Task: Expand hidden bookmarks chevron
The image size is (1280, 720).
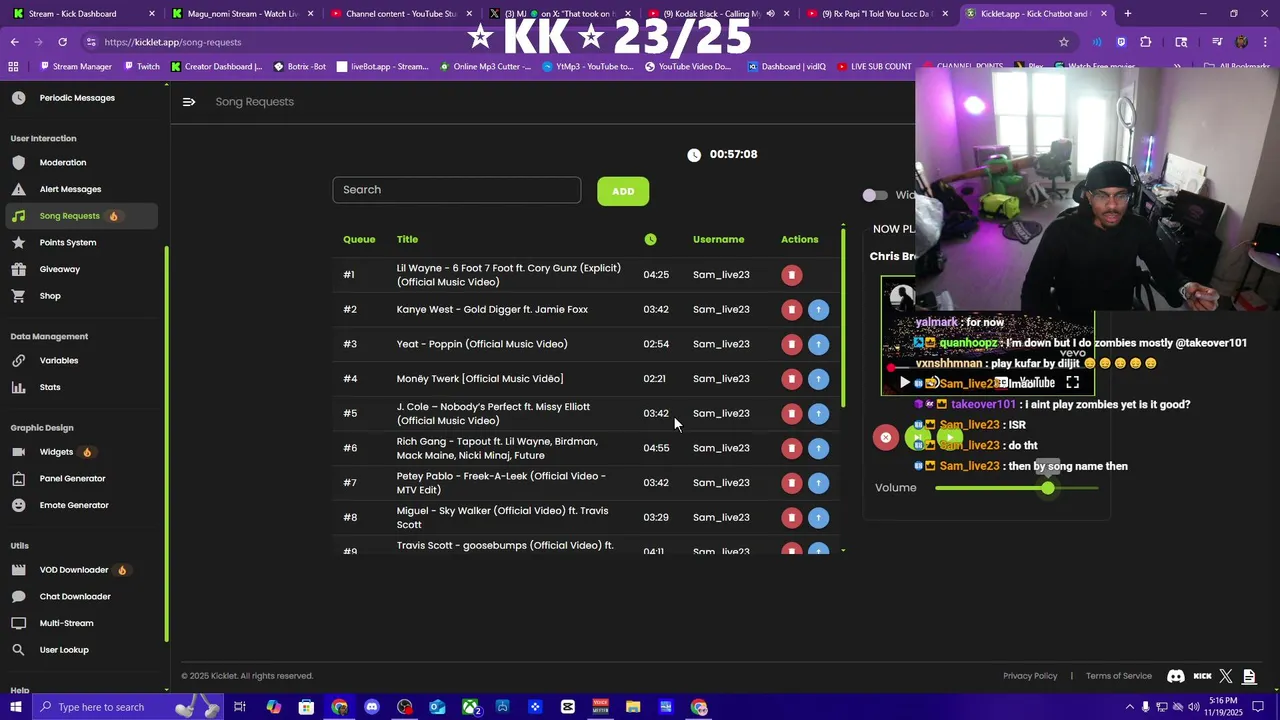Action: point(1177,67)
